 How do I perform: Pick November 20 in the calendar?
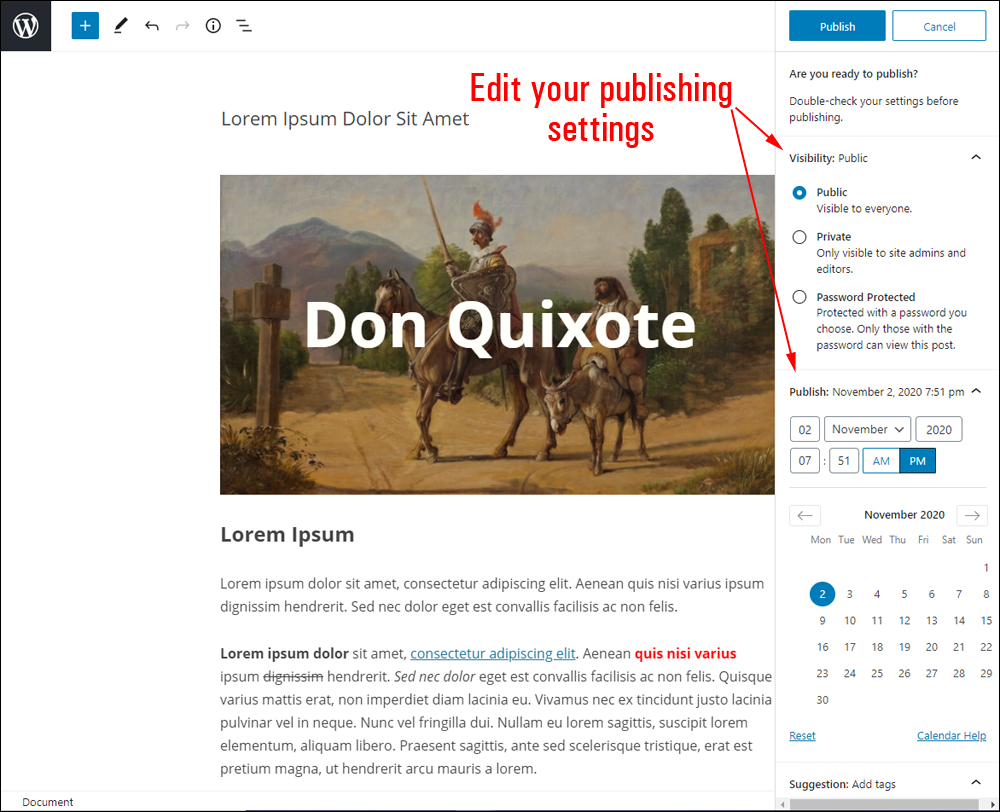932,647
